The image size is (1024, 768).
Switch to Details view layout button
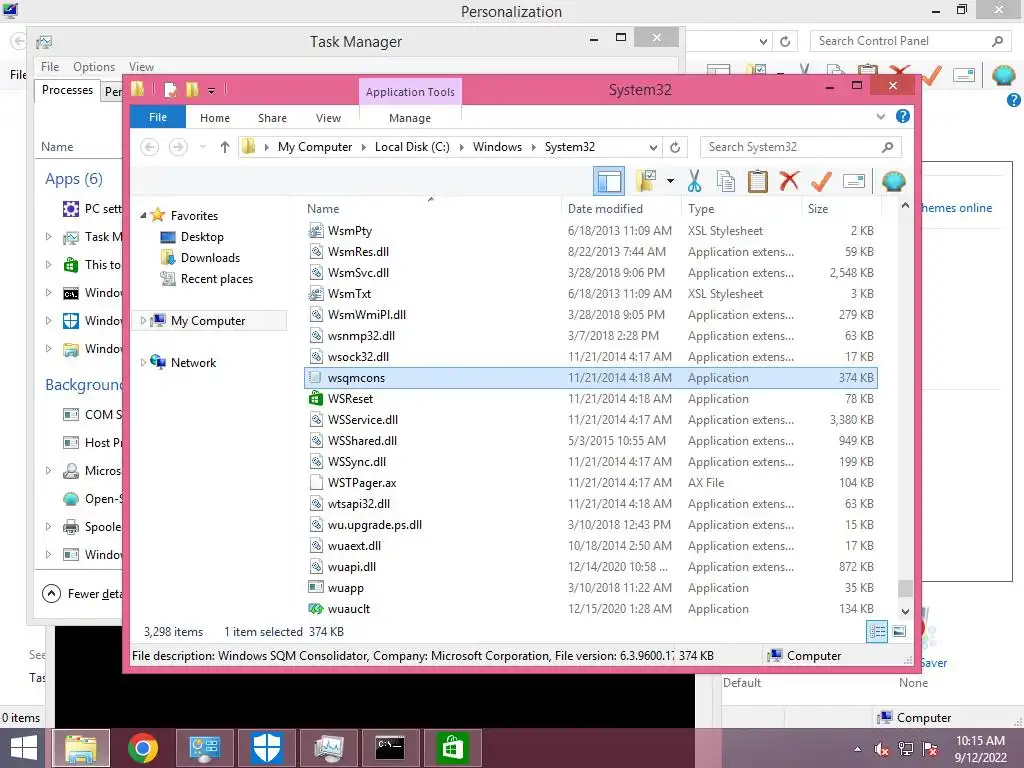(x=876, y=632)
